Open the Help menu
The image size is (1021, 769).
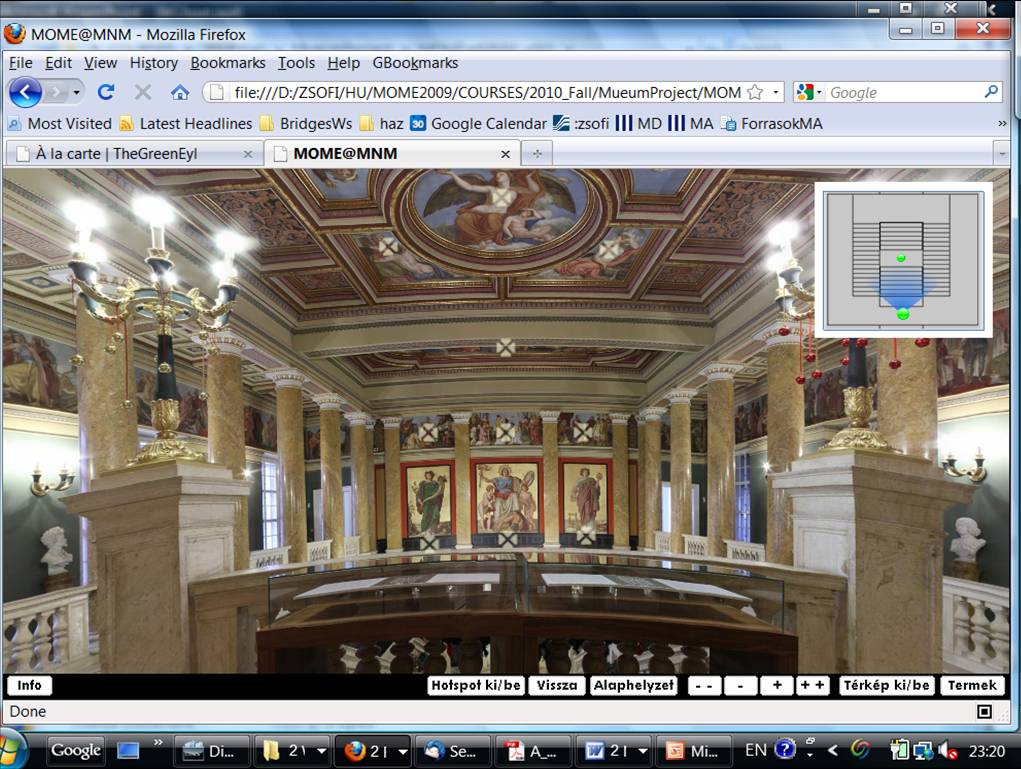[x=343, y=63]
